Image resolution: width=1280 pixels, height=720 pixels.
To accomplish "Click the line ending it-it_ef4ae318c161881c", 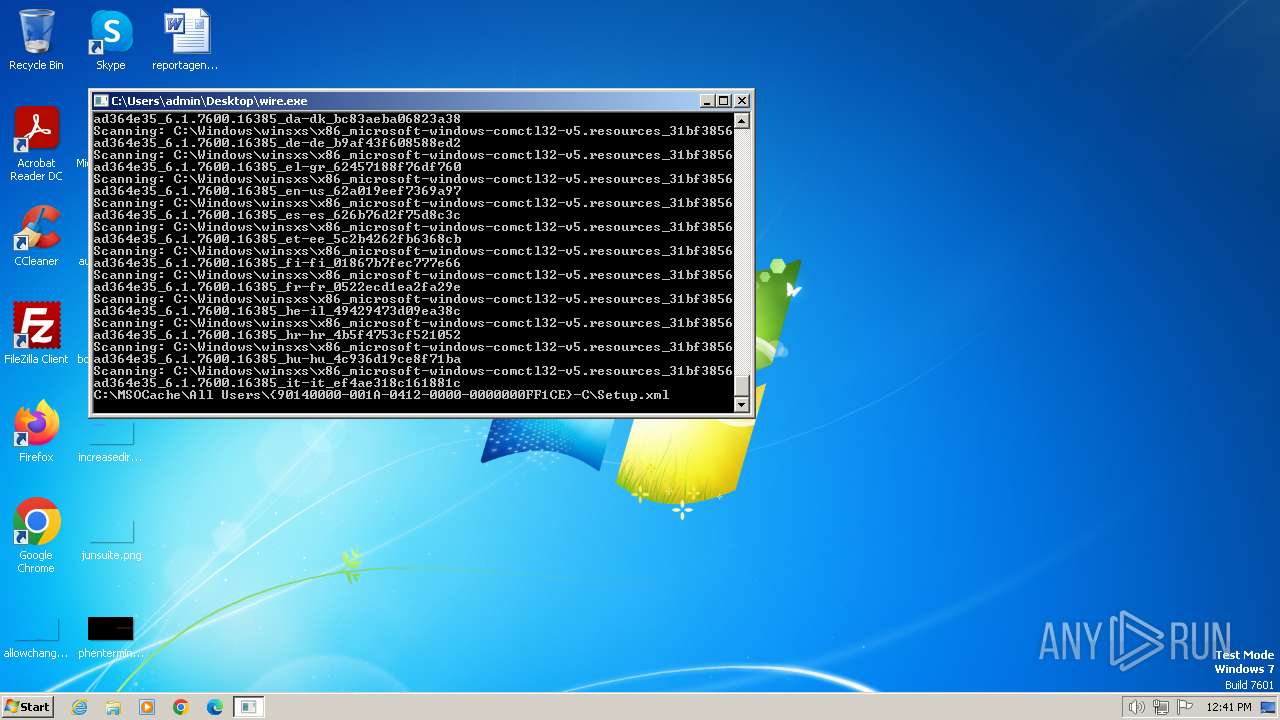I will (x=278, y=383).
